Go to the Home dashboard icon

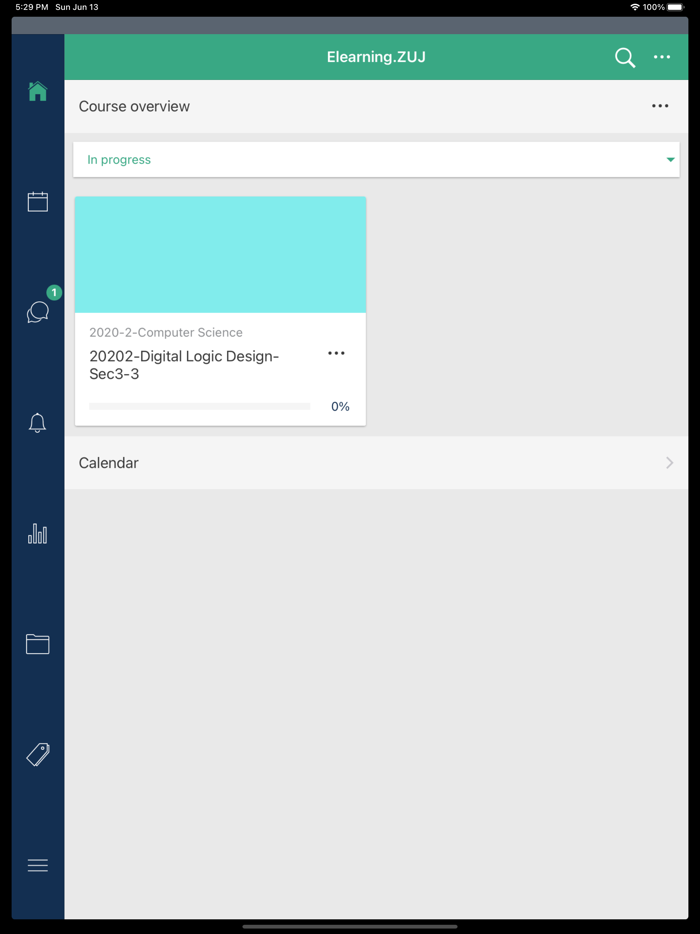click(38, 91)
